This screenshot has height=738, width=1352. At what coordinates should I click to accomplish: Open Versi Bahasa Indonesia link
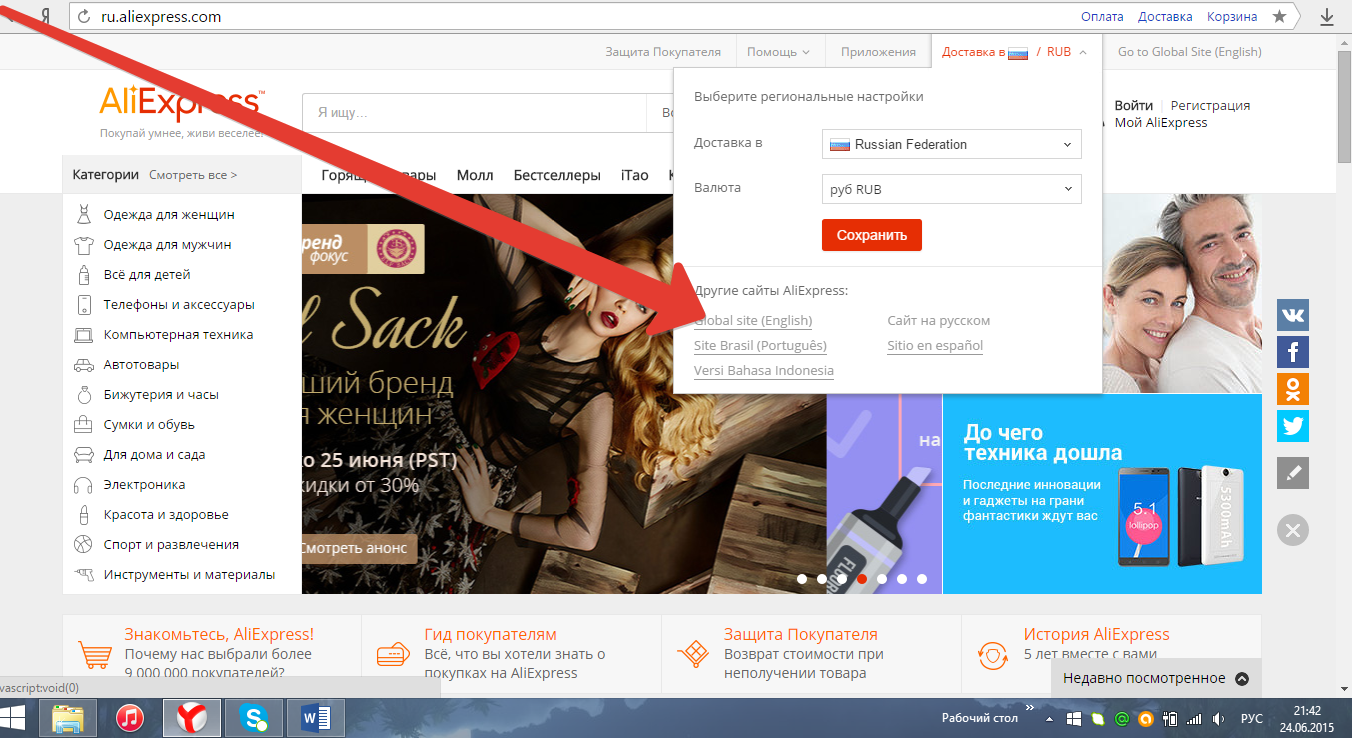click(764, 371)
